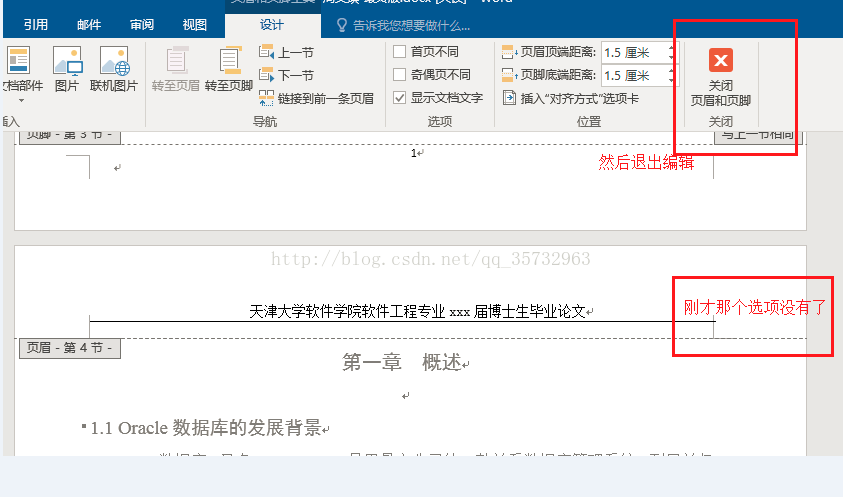
Task: Click the 选项 group label
Action: (x=440, y=122)
